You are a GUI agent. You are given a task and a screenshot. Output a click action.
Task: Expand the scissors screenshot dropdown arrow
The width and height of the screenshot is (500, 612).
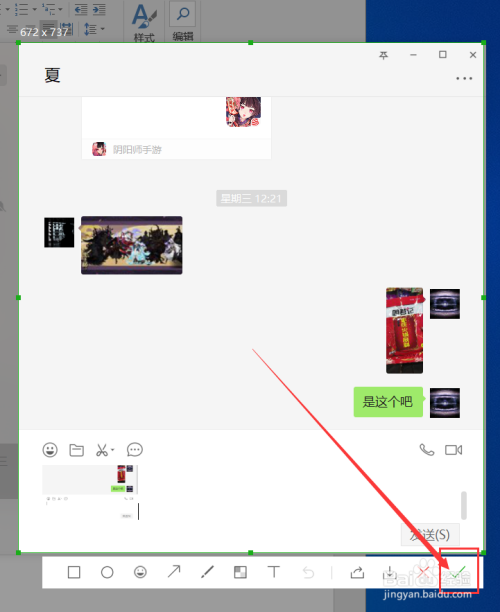pyautogui.click(x=112, y=450)
